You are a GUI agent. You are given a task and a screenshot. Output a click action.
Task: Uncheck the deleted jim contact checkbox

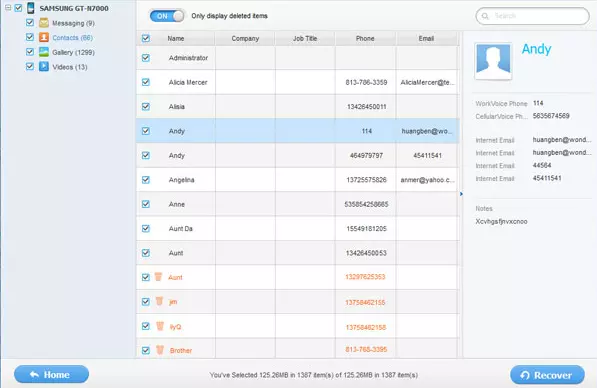click(x=146, y=302)
